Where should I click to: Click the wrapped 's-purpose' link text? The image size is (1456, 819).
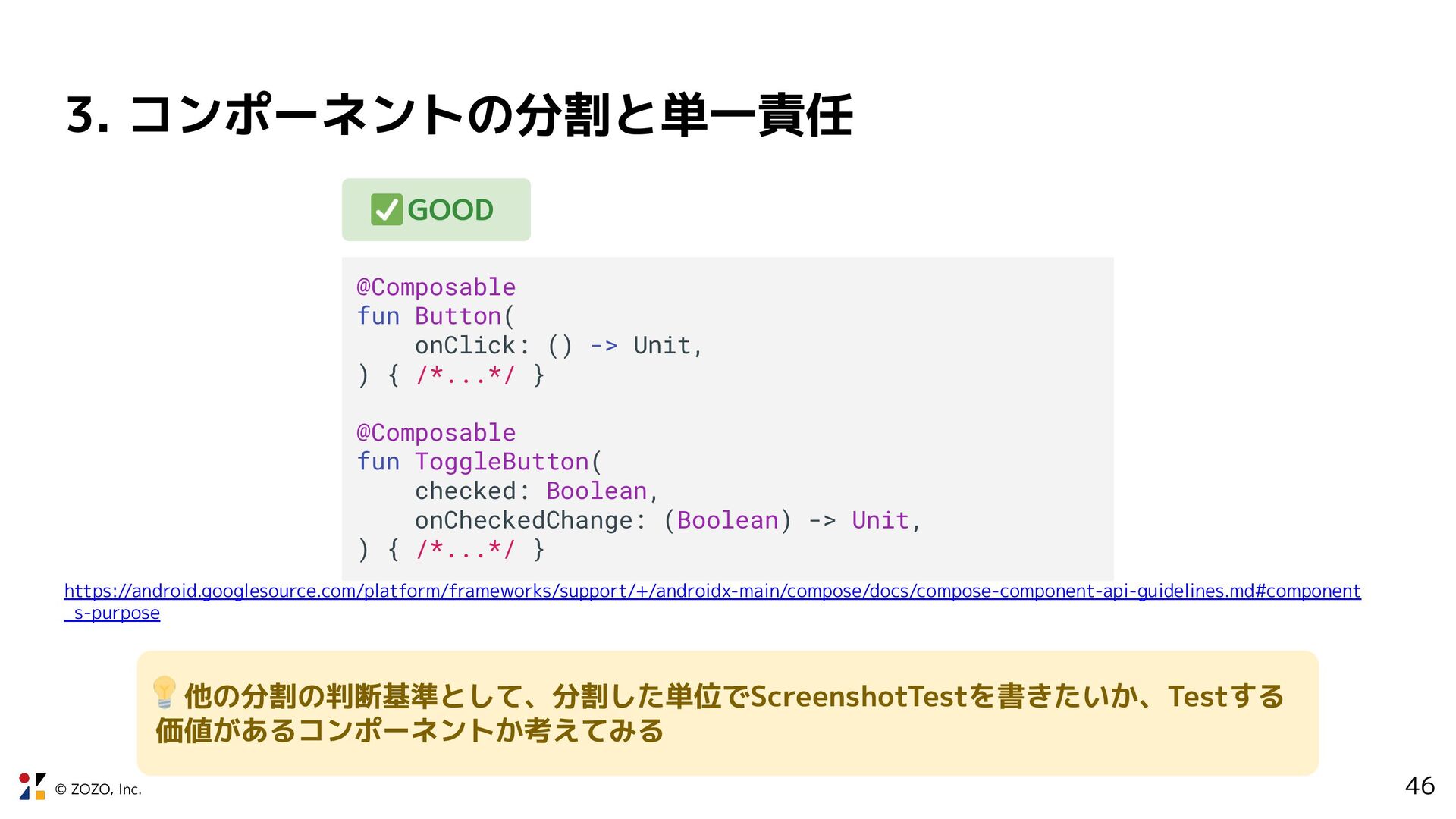112,613
